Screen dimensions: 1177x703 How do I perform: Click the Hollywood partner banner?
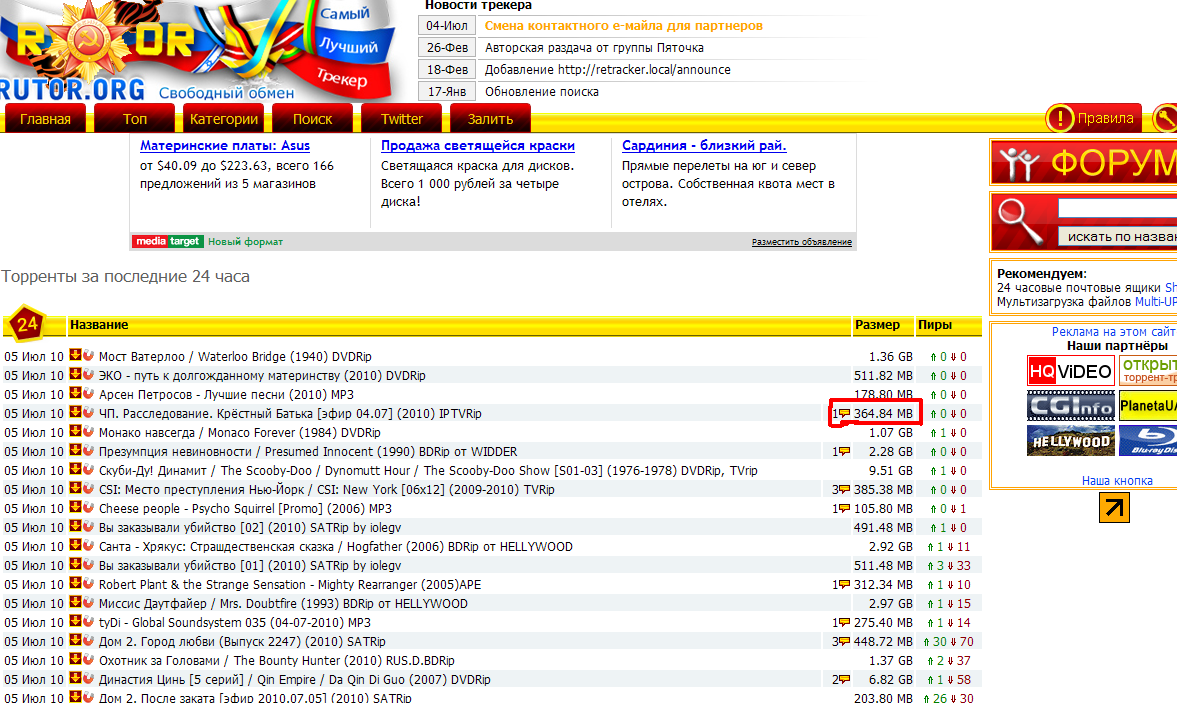coord(1070,441)
